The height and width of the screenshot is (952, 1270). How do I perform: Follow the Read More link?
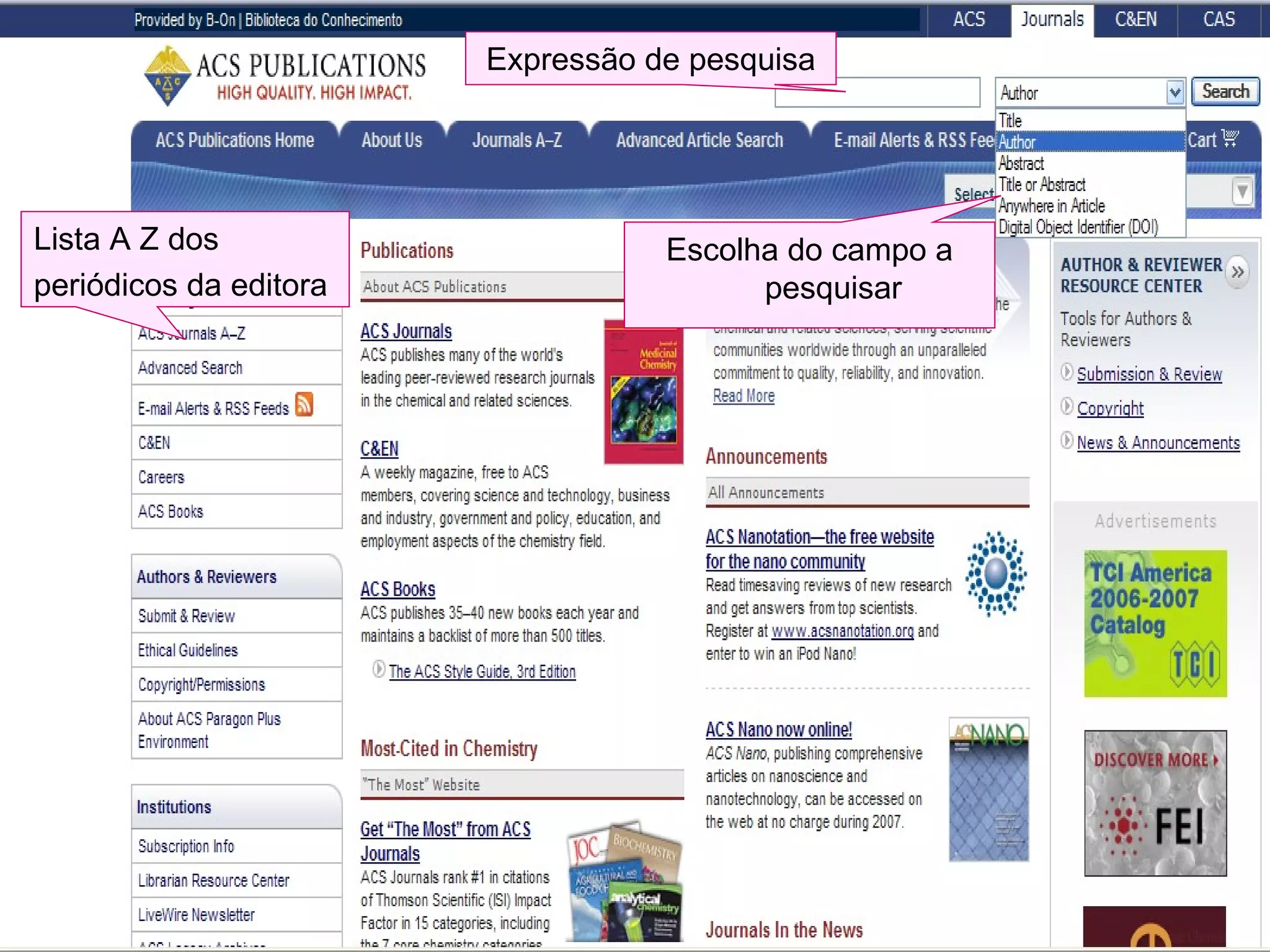click(x=744, y=396)
